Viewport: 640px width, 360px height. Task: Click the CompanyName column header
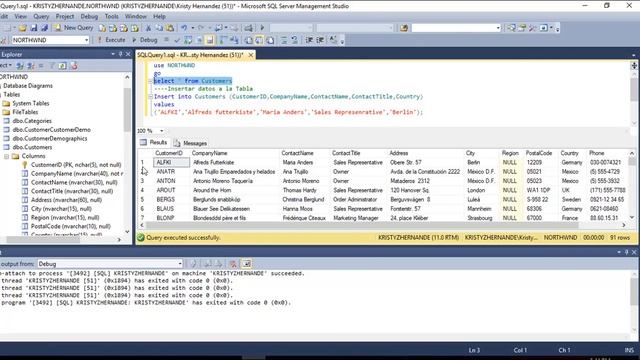(x=209, y=153)
